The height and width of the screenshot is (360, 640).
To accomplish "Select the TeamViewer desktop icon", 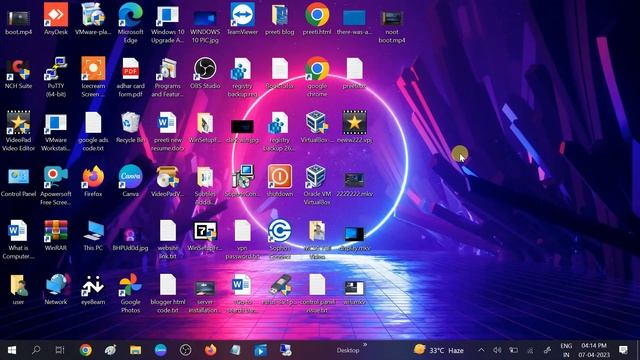I will [x=242, y=19].
